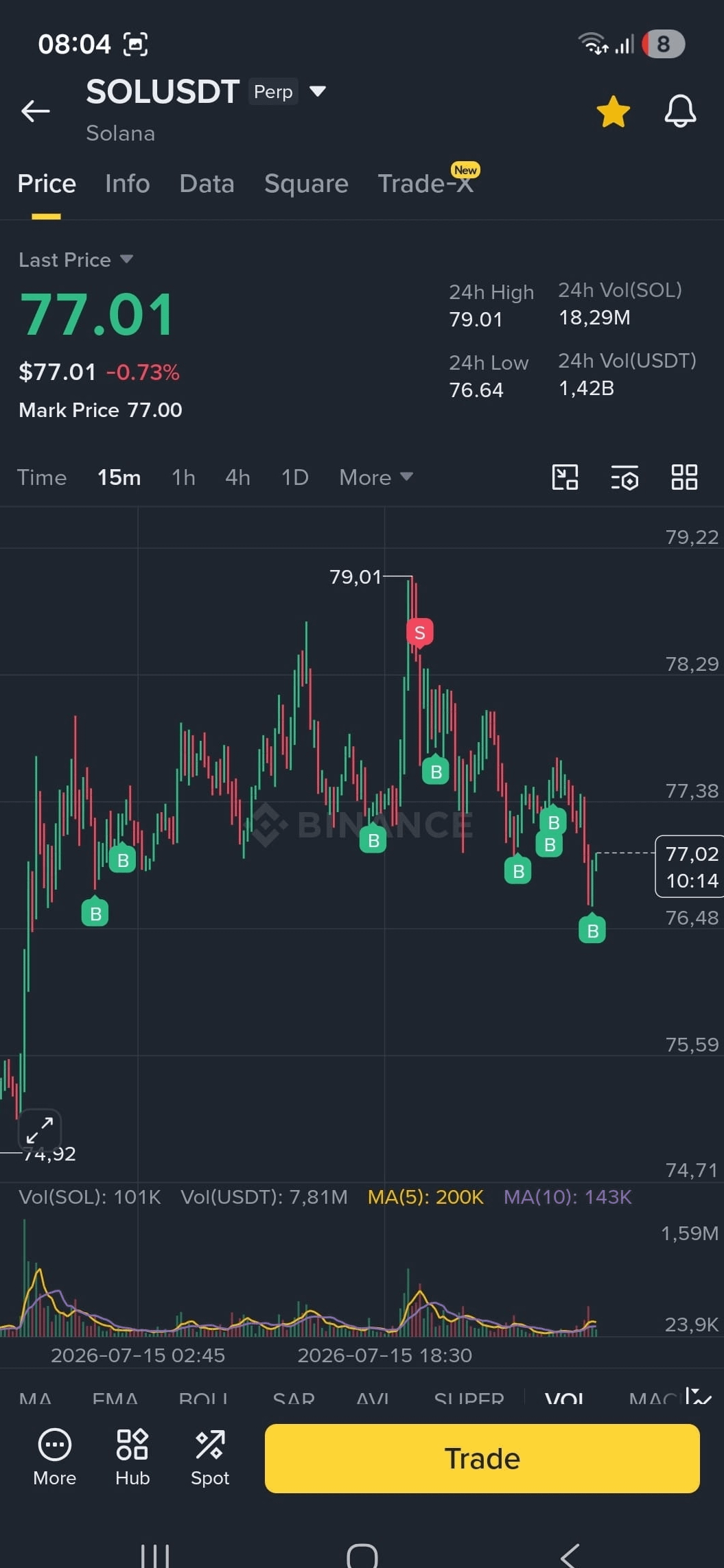Click the Vol(SOL): 101K label
Viewport: 724px width, 1568px height.
90,1197
